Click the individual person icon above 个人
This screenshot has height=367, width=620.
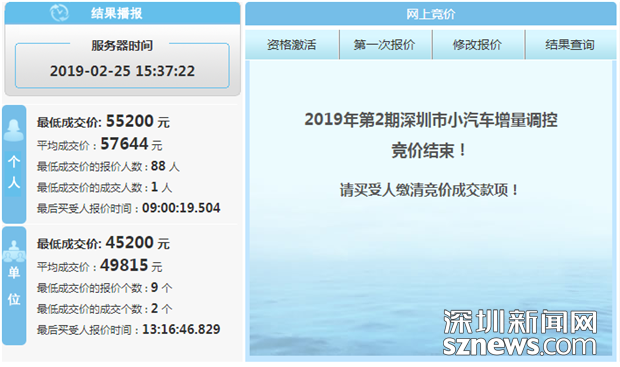point(14,130)
